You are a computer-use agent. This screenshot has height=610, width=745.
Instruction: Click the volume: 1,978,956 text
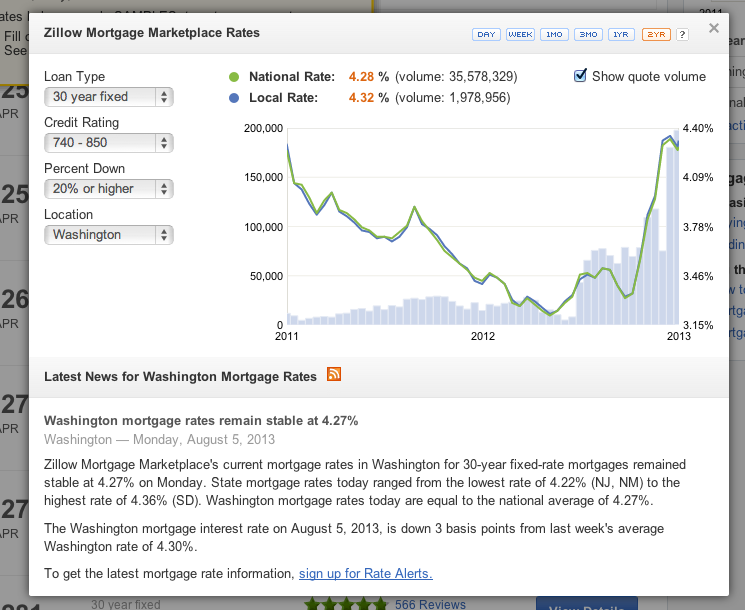point(453,97)
